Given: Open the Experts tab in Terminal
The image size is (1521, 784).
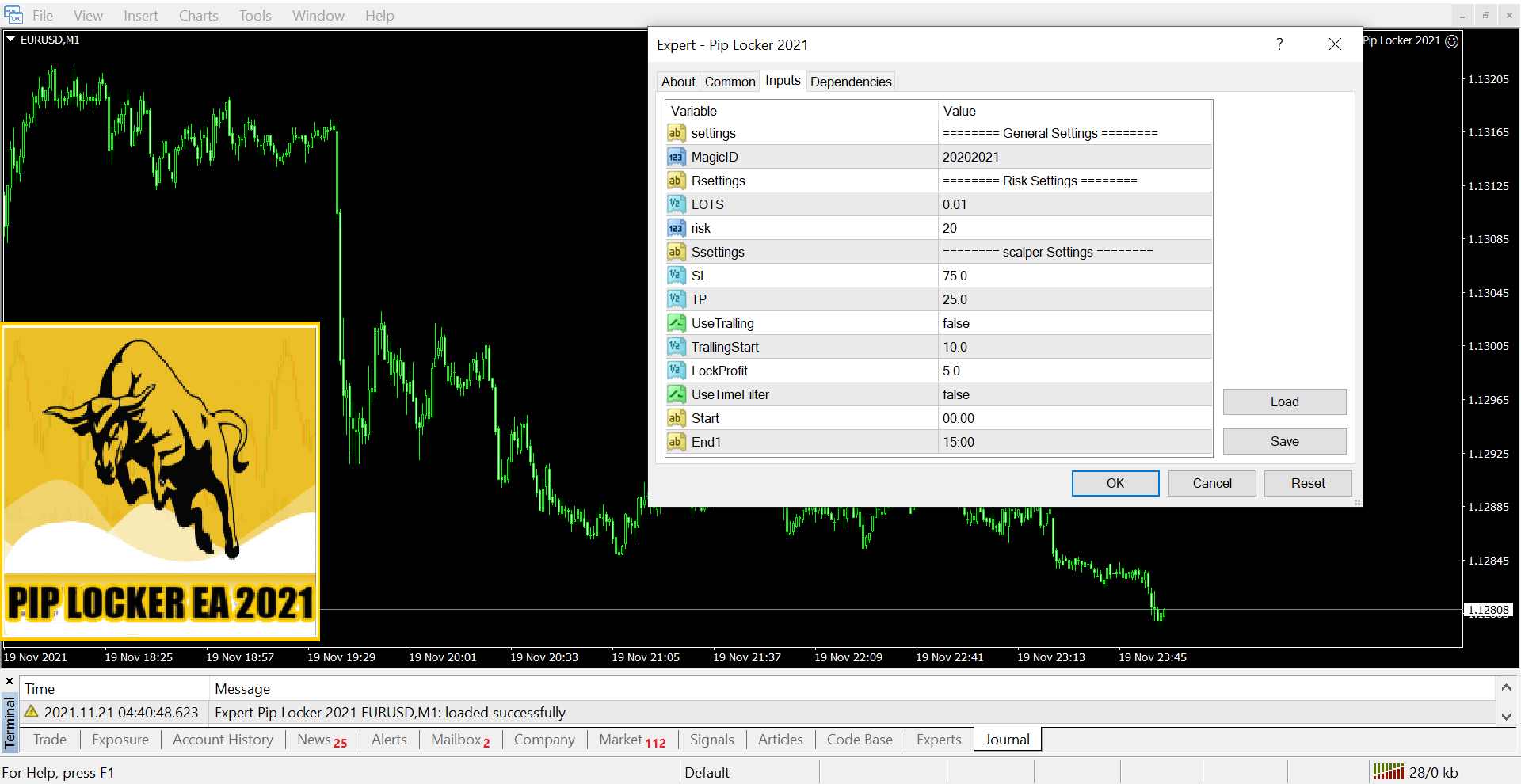Looking at the screenshot, I should click(x=939, y=740).
